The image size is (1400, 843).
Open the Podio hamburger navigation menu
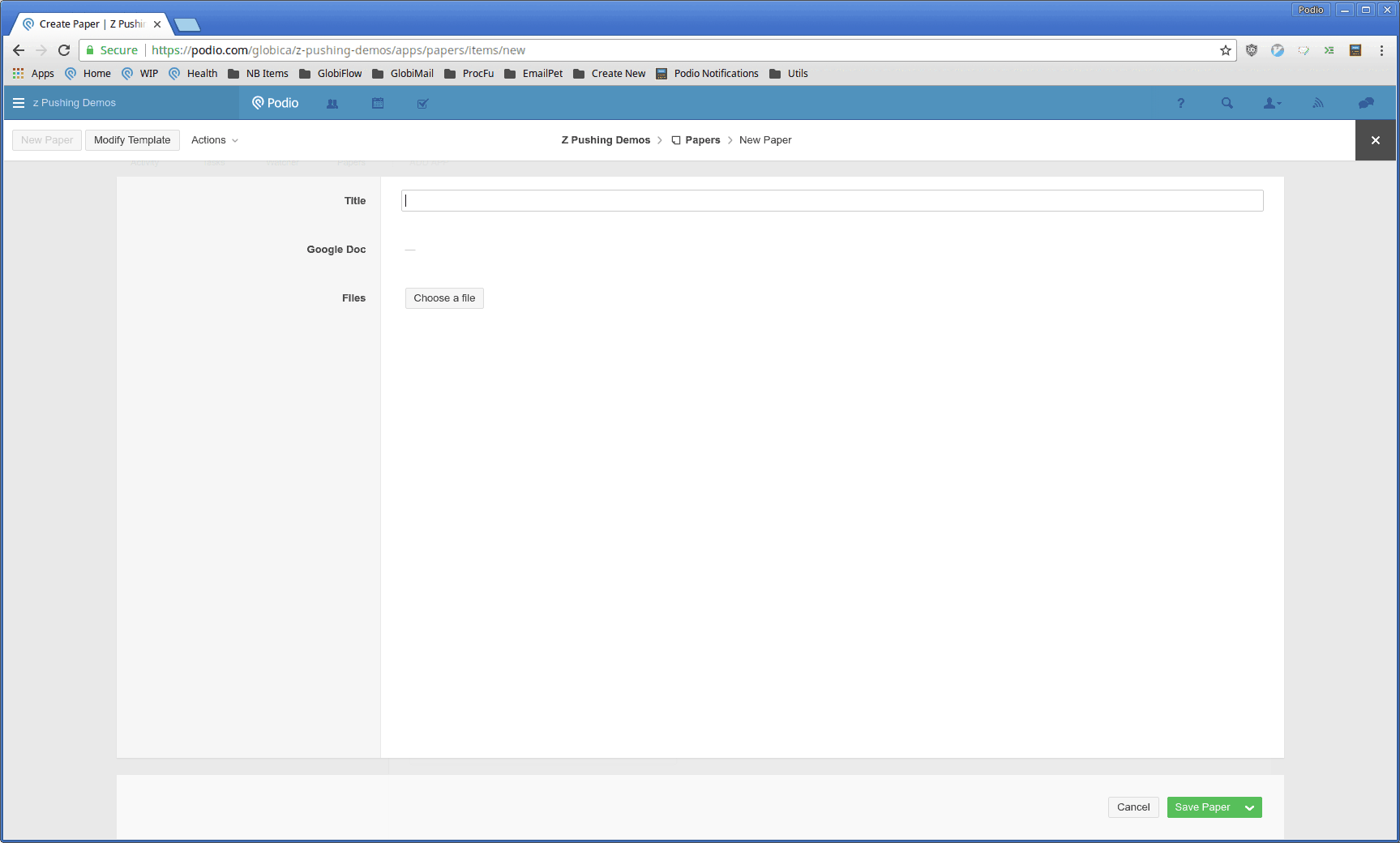pyautogui.click(x=19, y=103)
